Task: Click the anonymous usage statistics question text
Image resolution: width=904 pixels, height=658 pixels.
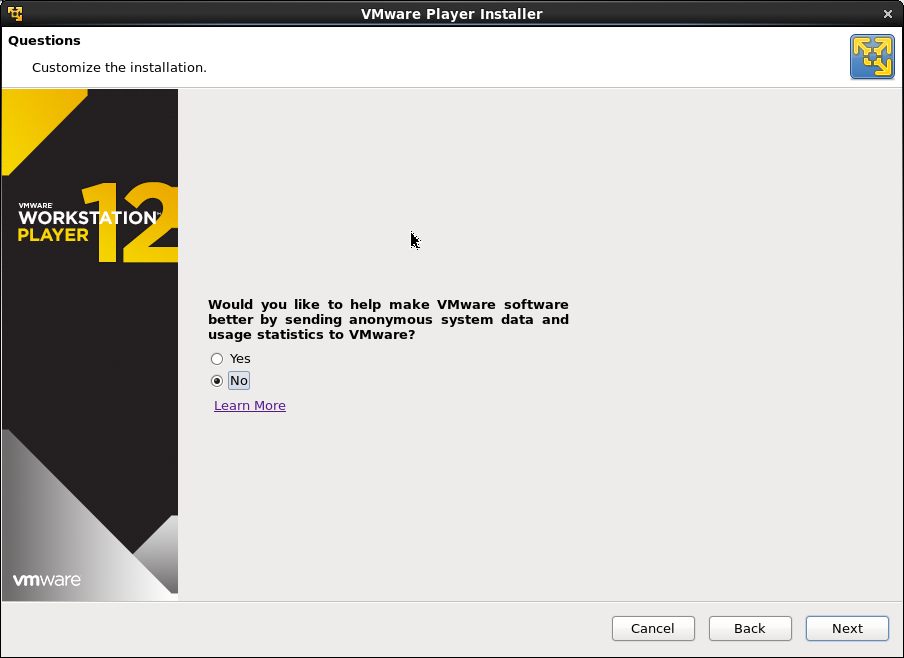Action: pyautogui.click(x=388, y=319)
